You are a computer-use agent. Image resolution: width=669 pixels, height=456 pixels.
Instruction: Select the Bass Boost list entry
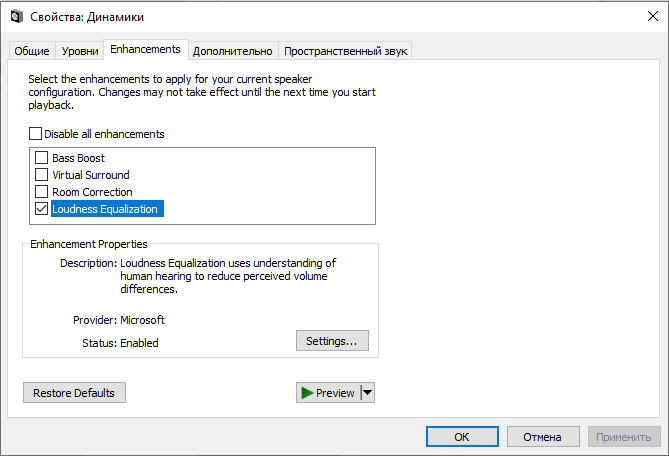click(78, 158)
